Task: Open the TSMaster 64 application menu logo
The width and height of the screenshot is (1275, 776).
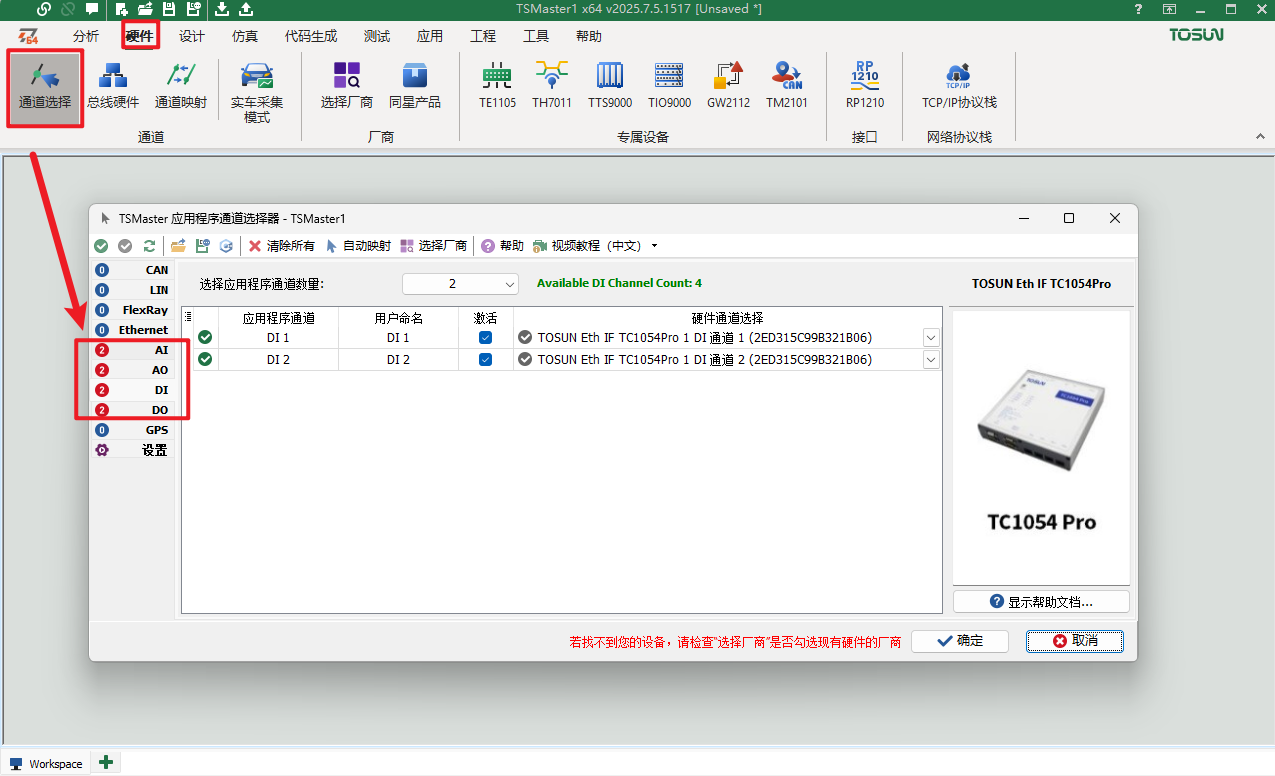Action: point(28,36)
